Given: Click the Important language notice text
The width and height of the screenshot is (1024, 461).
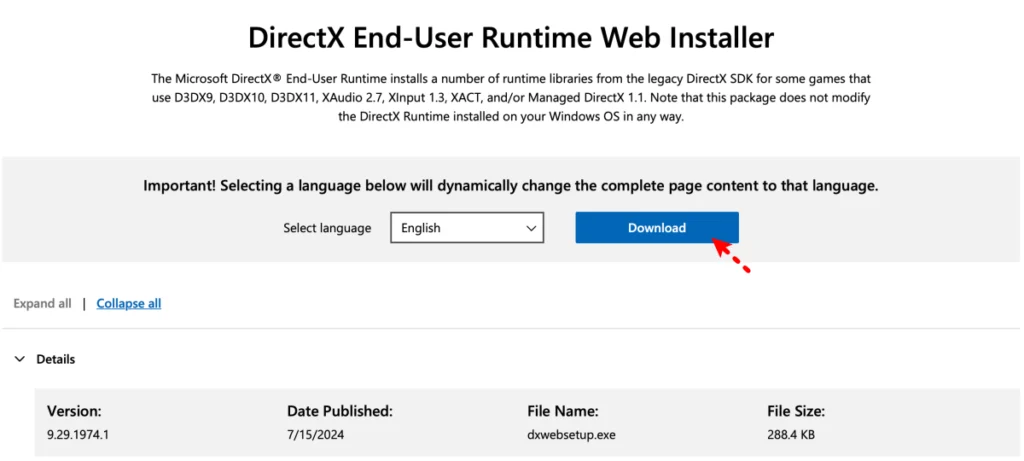Looking at the screenshot, I should 511,186.
